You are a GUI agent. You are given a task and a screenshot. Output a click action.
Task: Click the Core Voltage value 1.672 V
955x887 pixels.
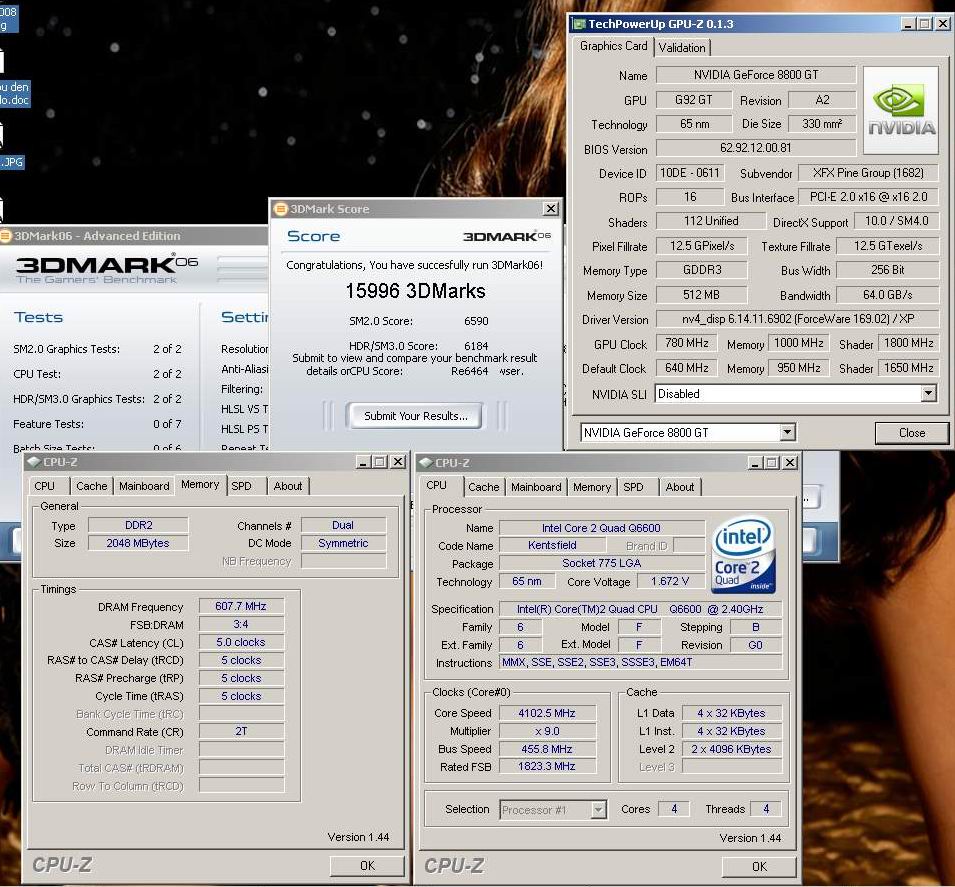click(x=670, y=581)
